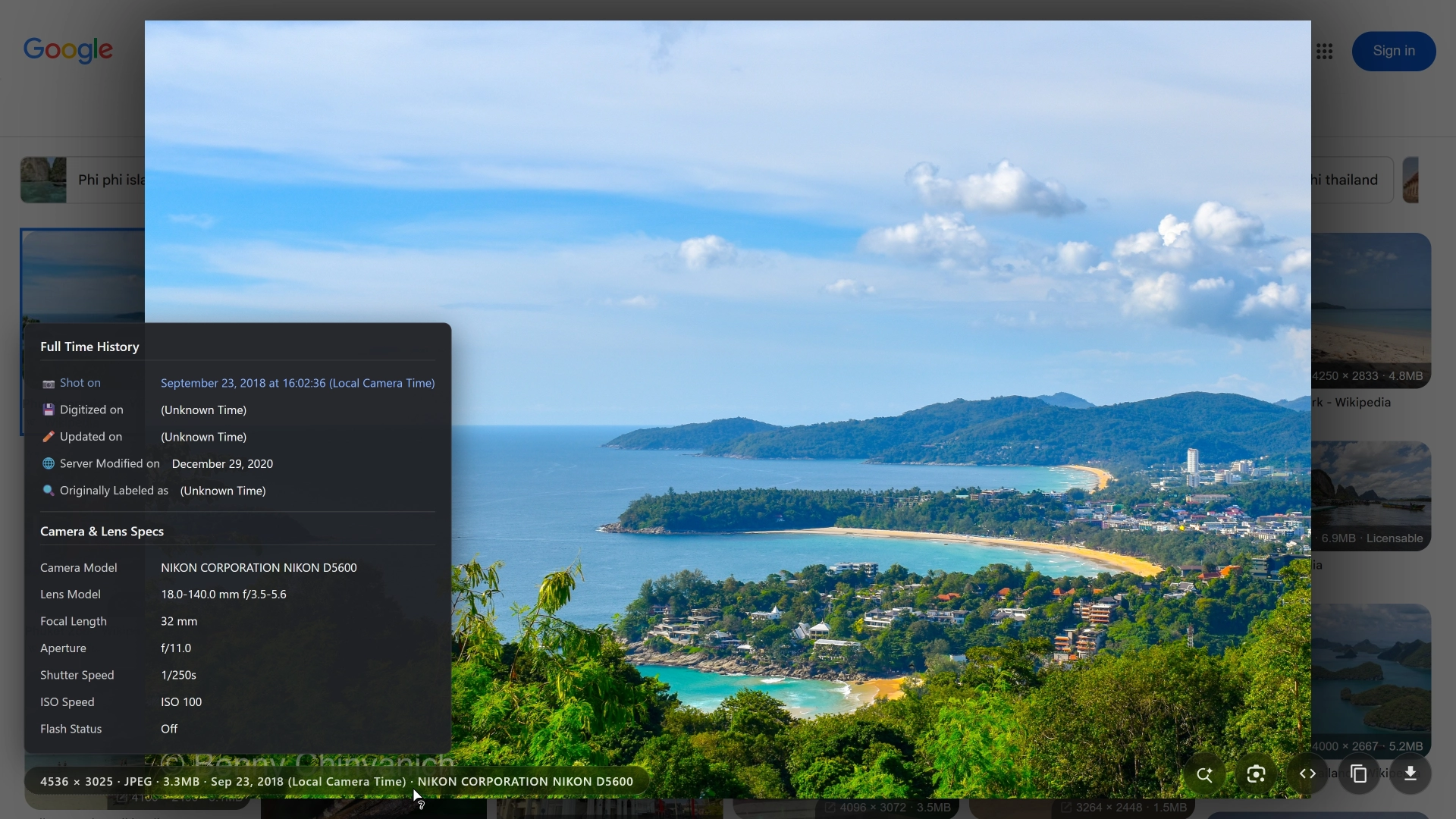Click the Camera & Lens Specs heading
Viewport: 1456px width, 819px height.
[x=102, y=532]
